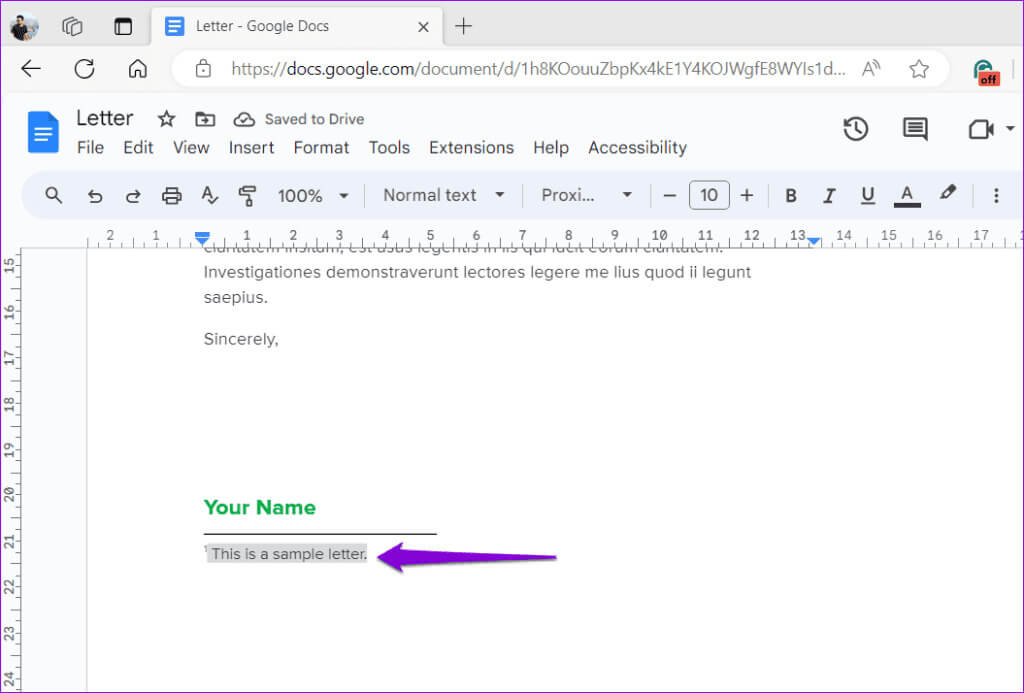Select the Paint format tool
This screenshot has height=693, width=1024.
247,196
